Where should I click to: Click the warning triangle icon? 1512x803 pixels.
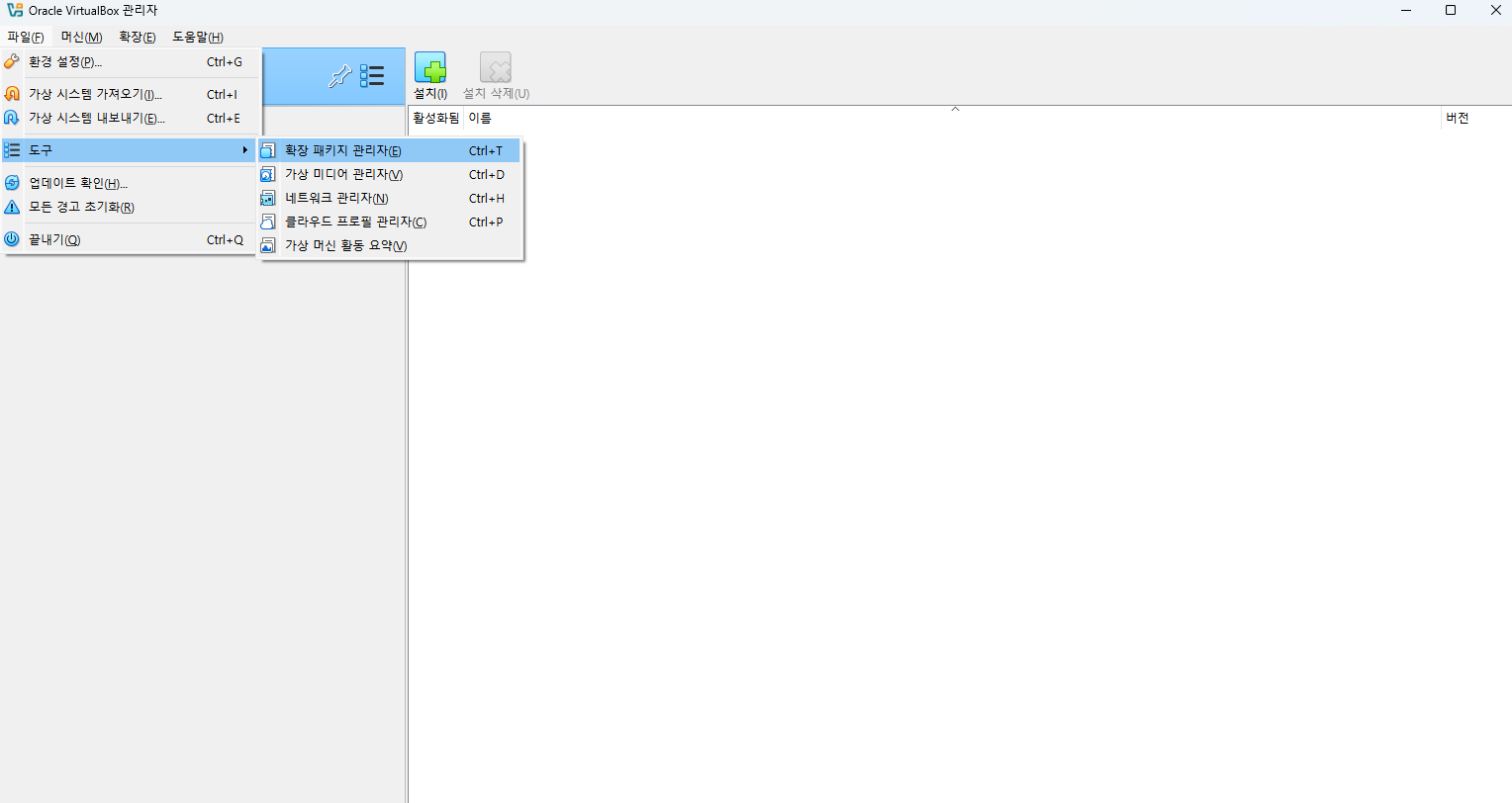(12, 207)
